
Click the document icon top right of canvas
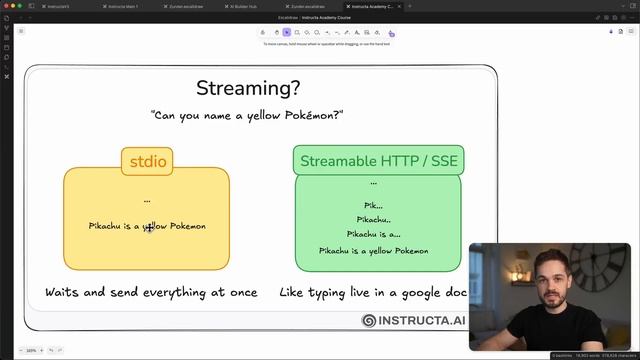tap(621, 31)
